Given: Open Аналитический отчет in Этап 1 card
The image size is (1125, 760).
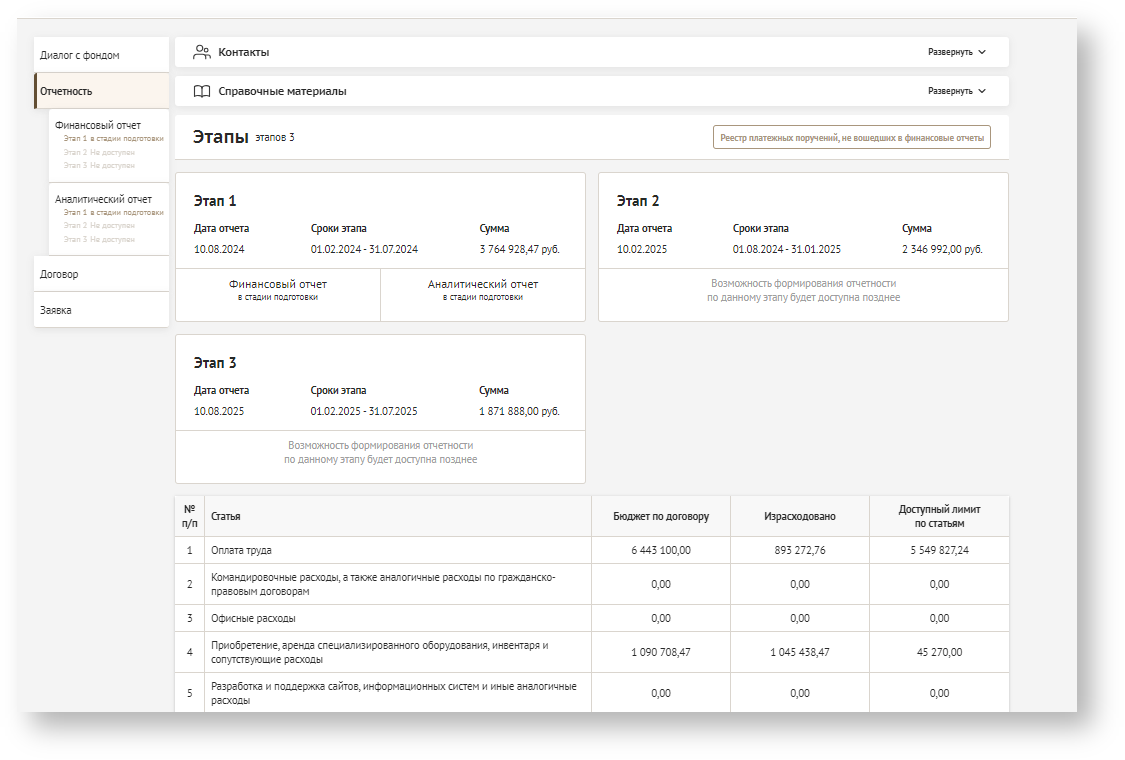Looking at the screenshot, I should click(483, 290).
